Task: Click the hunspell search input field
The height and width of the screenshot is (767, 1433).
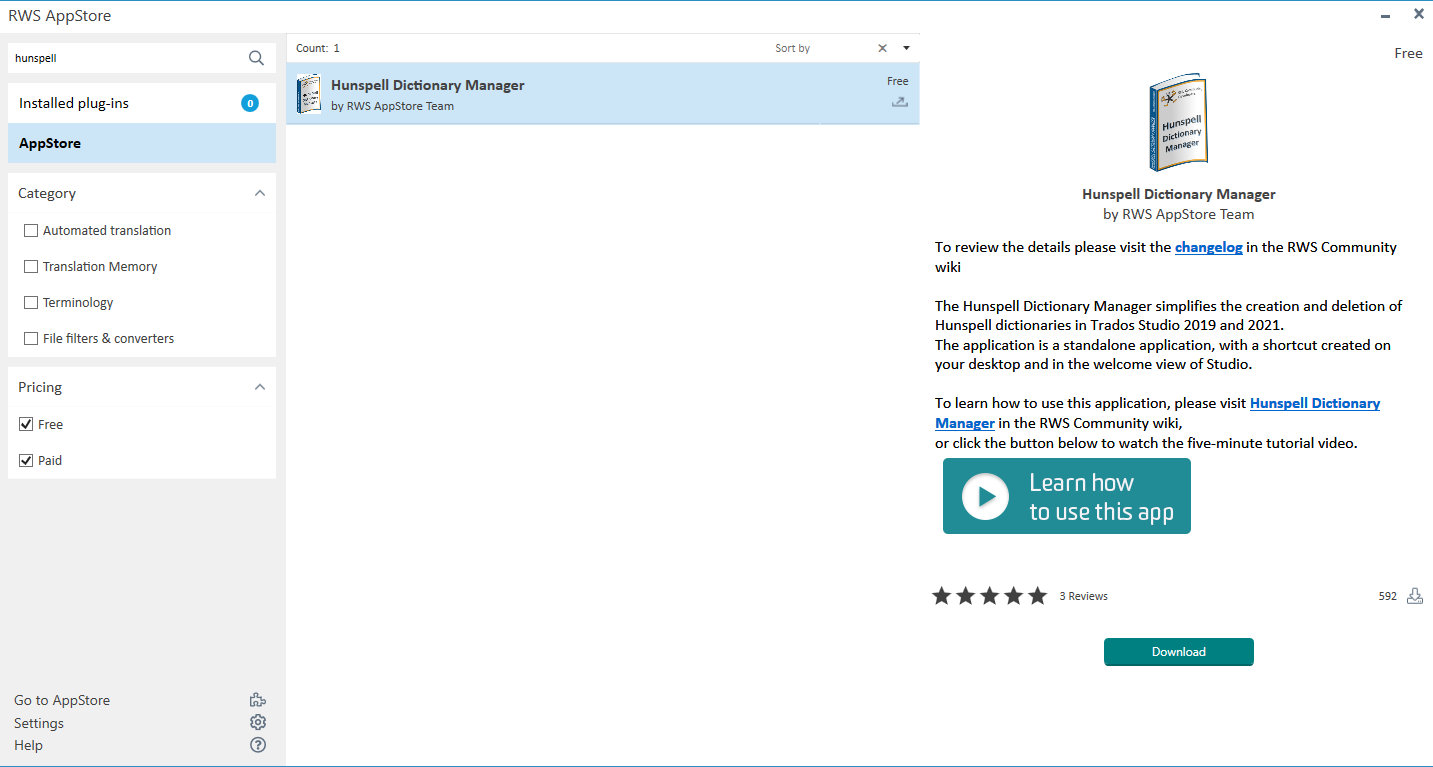Action: click(x=128, y=58)
